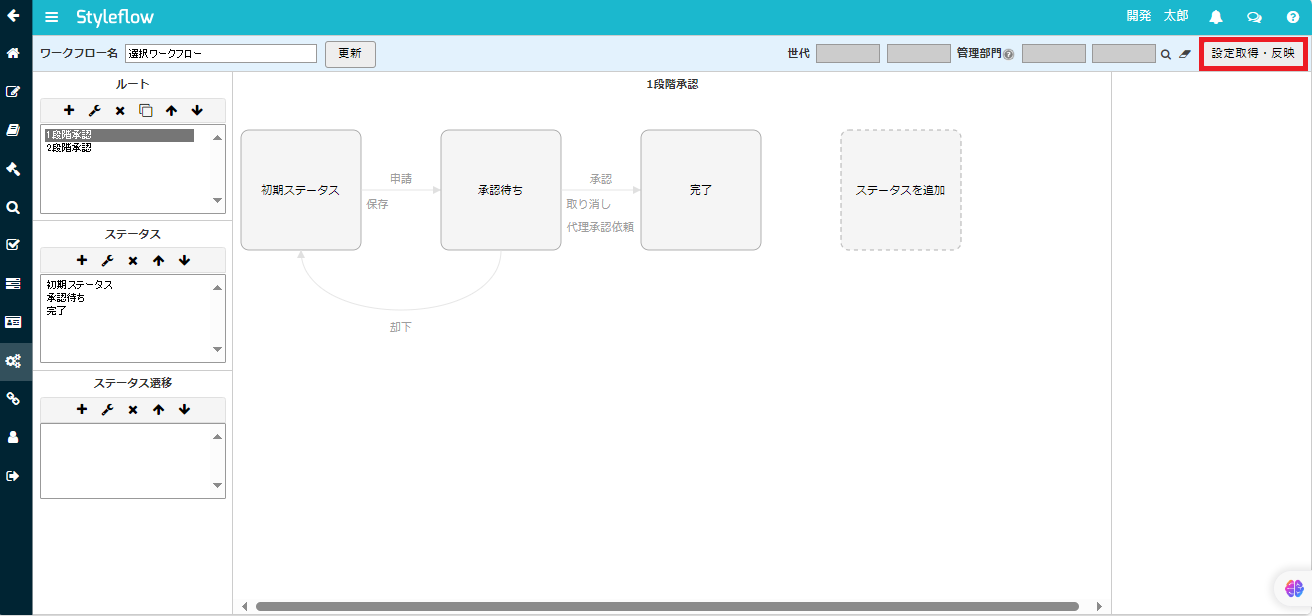Viewport: 1312px width, 616px height.
Task: Open the chat comments icon in the header
Action: 1254,17
